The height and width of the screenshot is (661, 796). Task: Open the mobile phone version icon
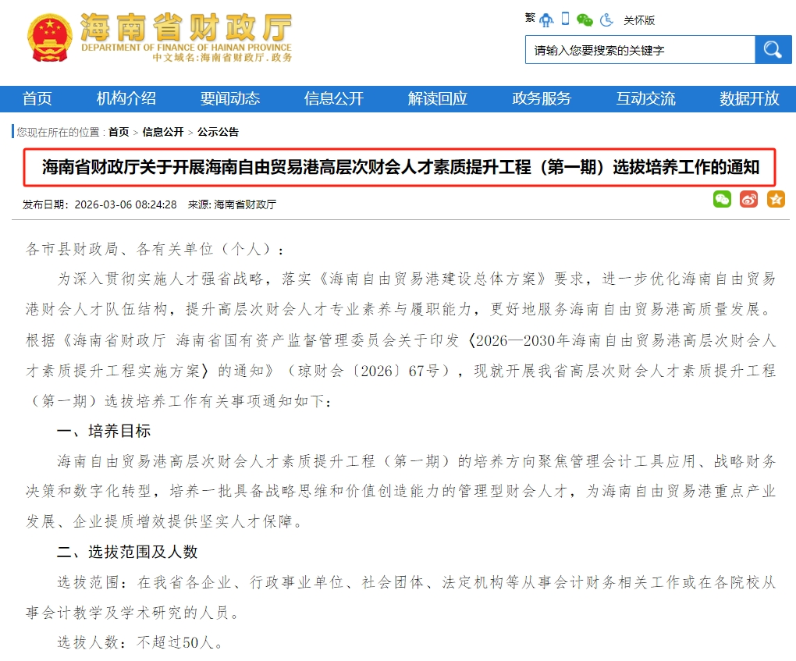pos(565,19)
